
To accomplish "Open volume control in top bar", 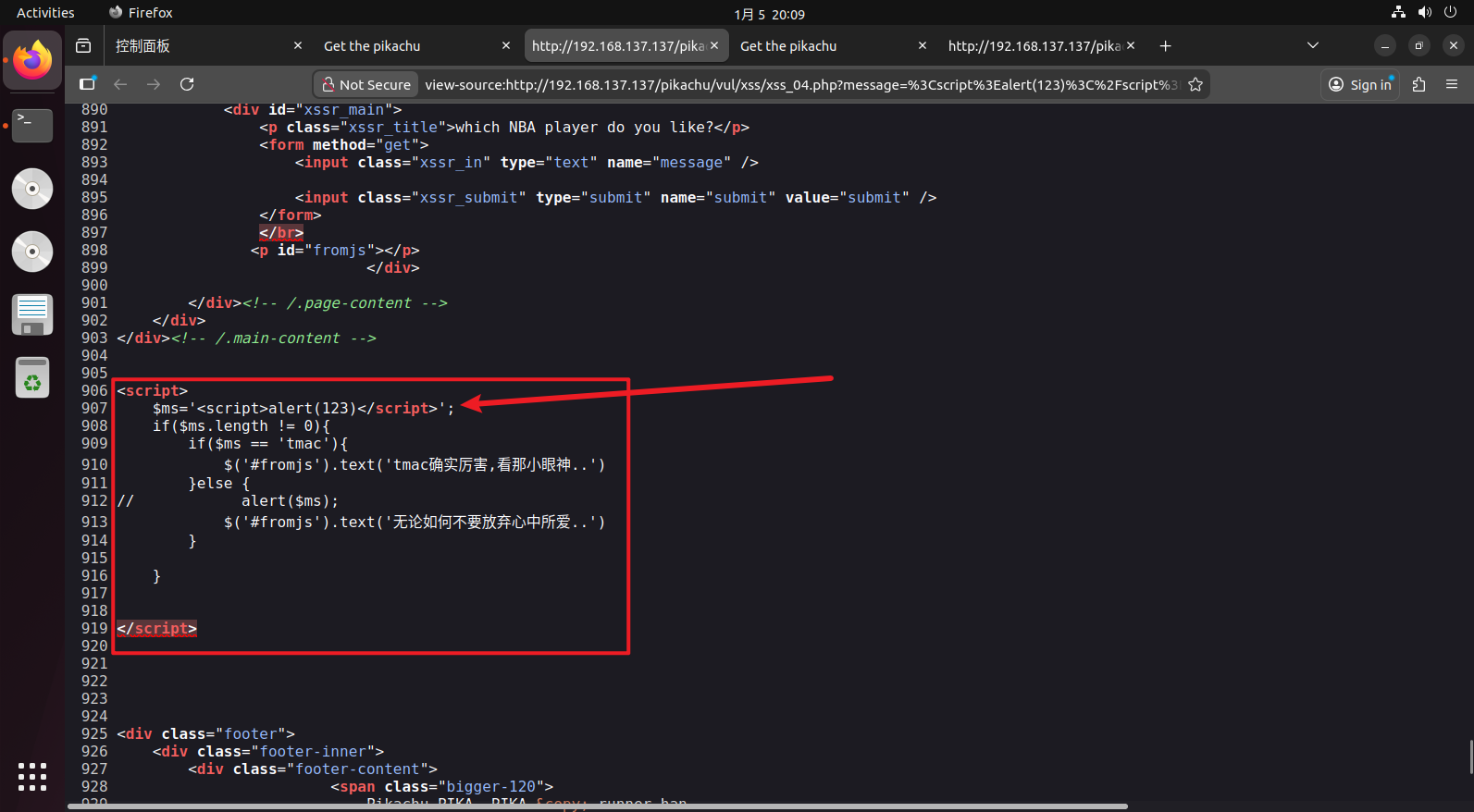I will point(1424,12).
